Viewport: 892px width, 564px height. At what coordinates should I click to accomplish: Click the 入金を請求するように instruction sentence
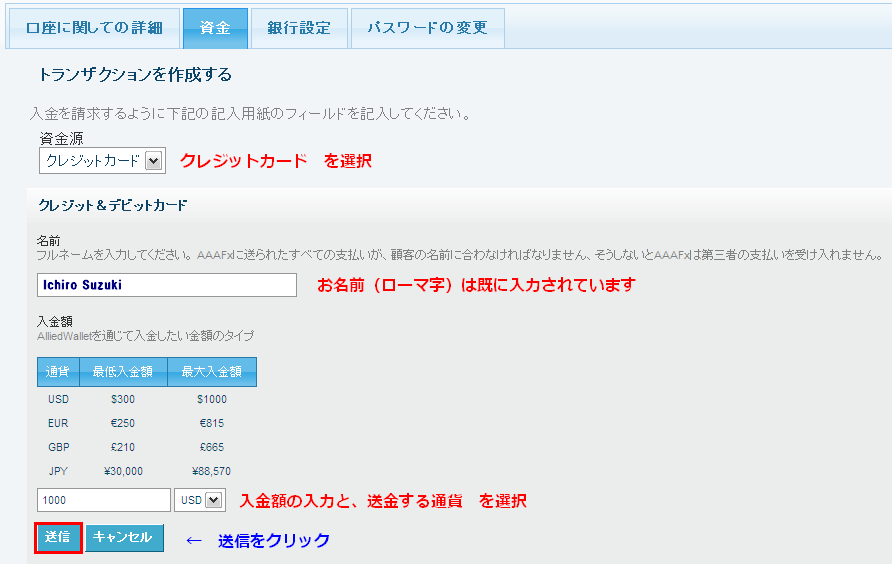click(251, 114)
